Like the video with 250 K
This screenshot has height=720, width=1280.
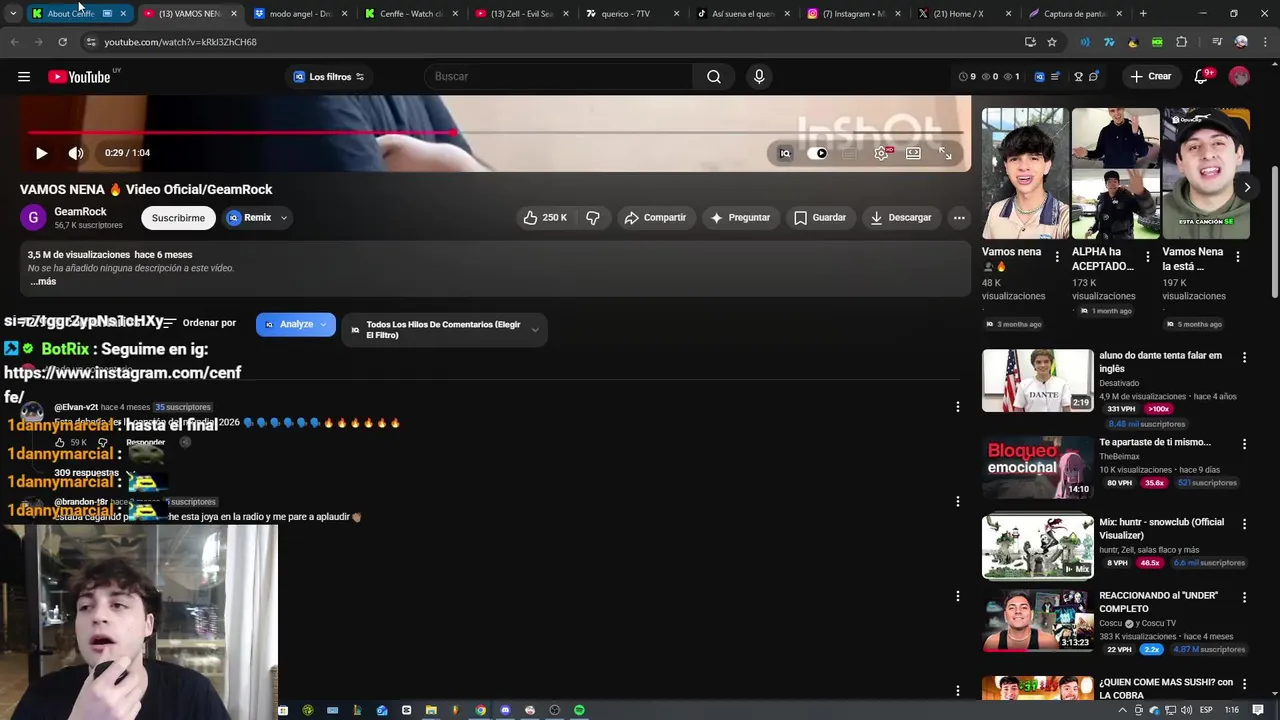[x=545, y=217]
